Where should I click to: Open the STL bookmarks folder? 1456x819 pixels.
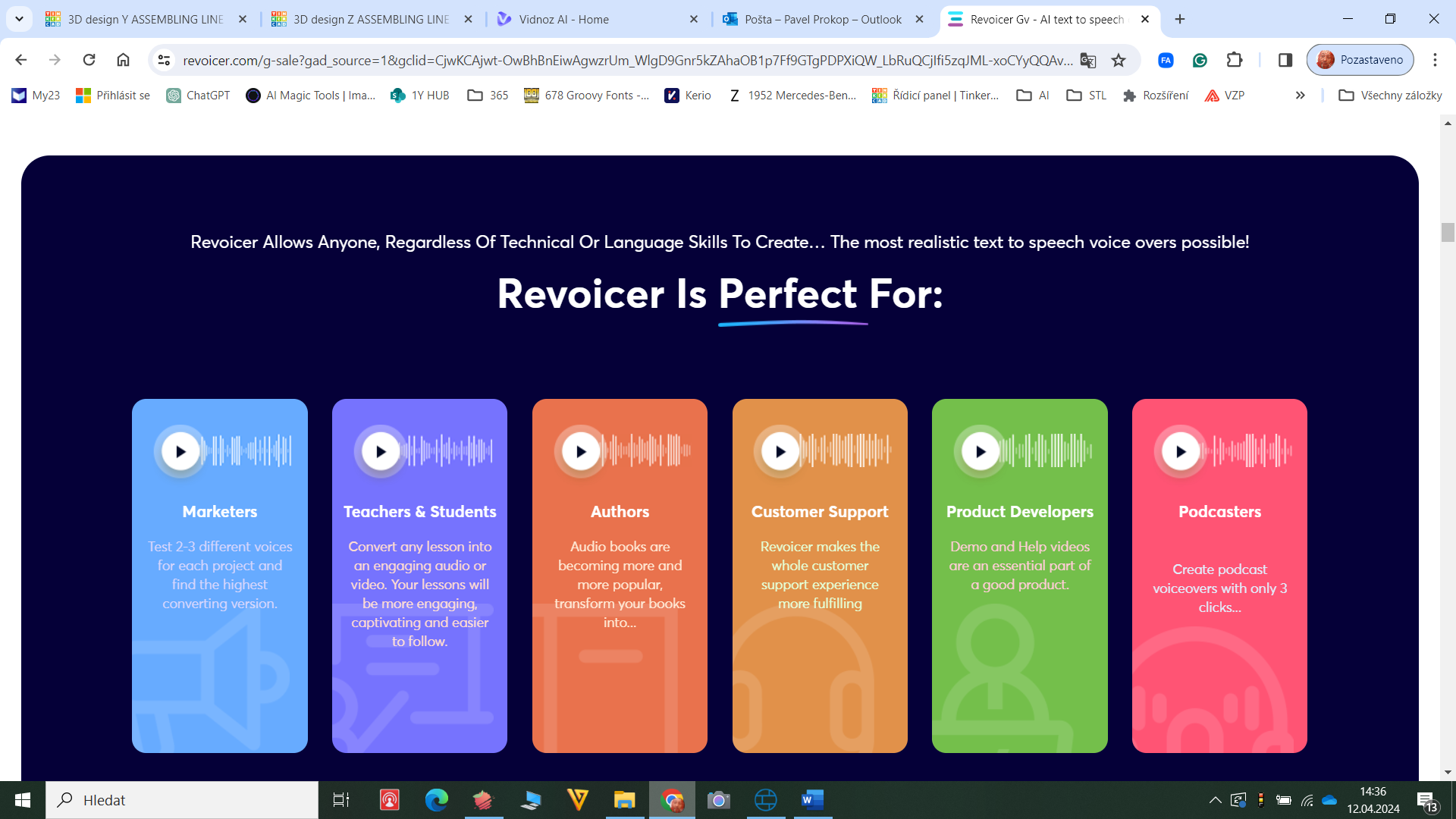pyautogui.click(x=1087, y=96)
